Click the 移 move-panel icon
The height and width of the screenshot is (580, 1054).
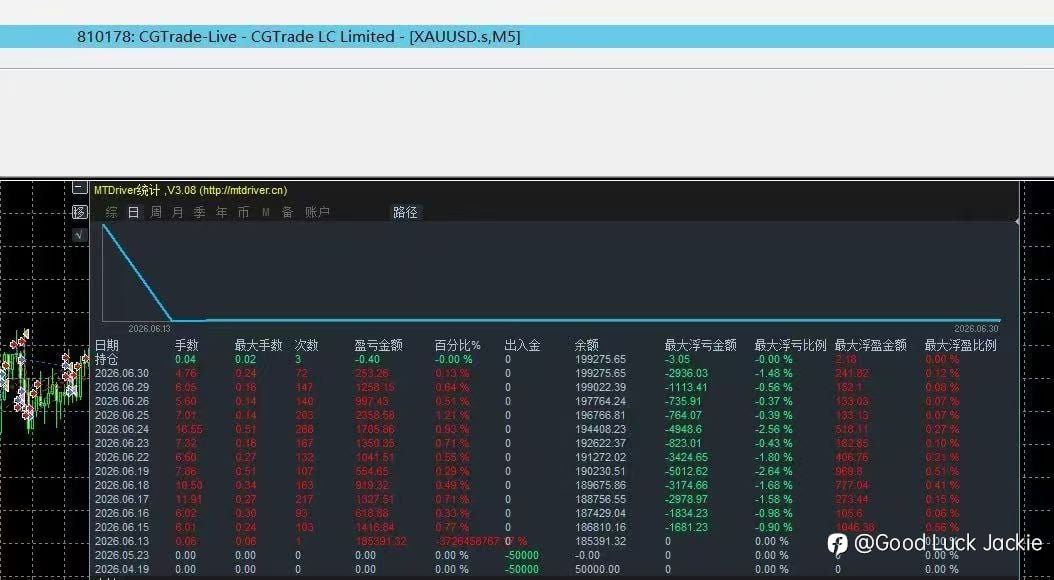79,212
